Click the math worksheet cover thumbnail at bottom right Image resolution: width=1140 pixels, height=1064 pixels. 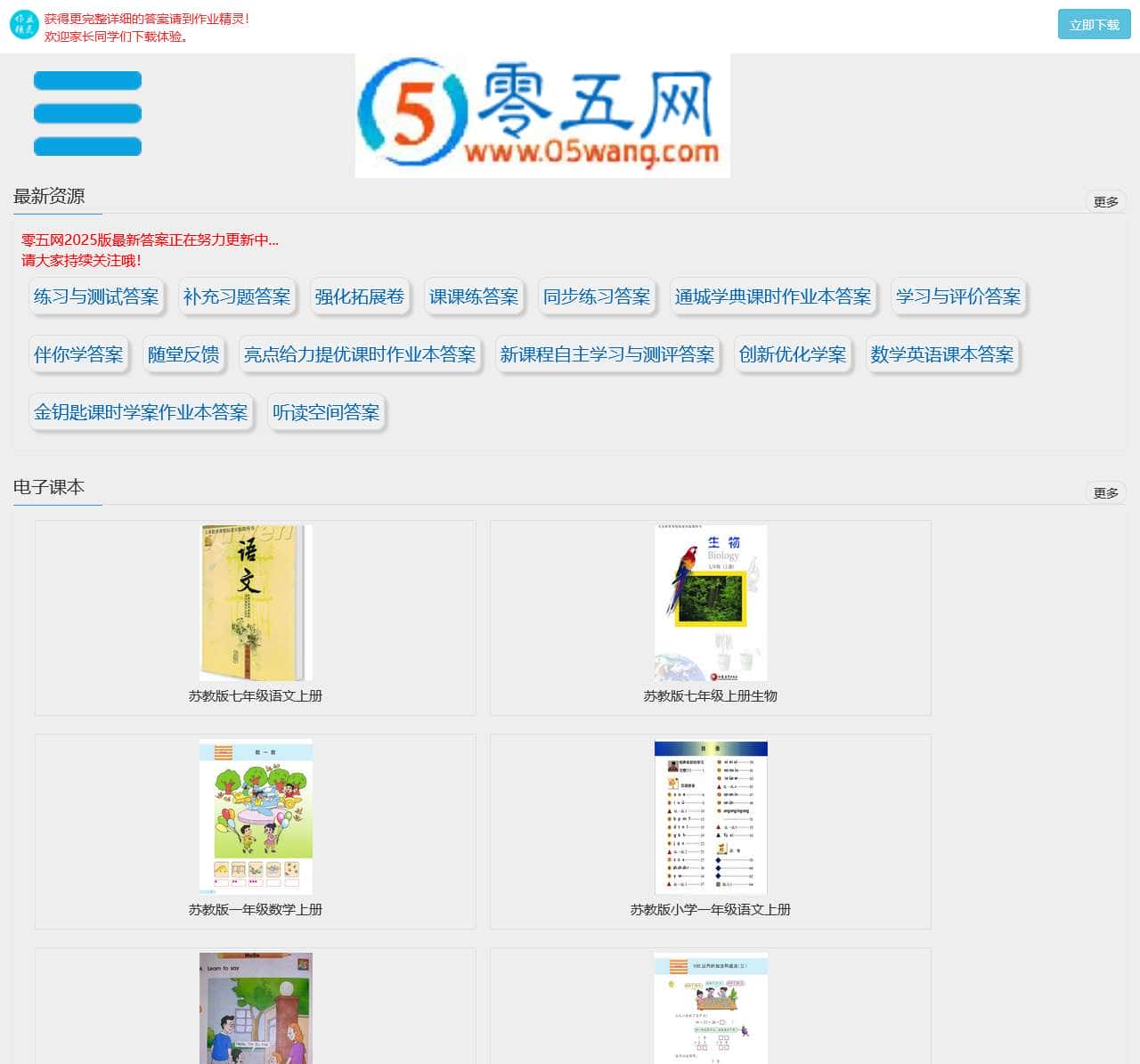click(x=711, y=1008)
